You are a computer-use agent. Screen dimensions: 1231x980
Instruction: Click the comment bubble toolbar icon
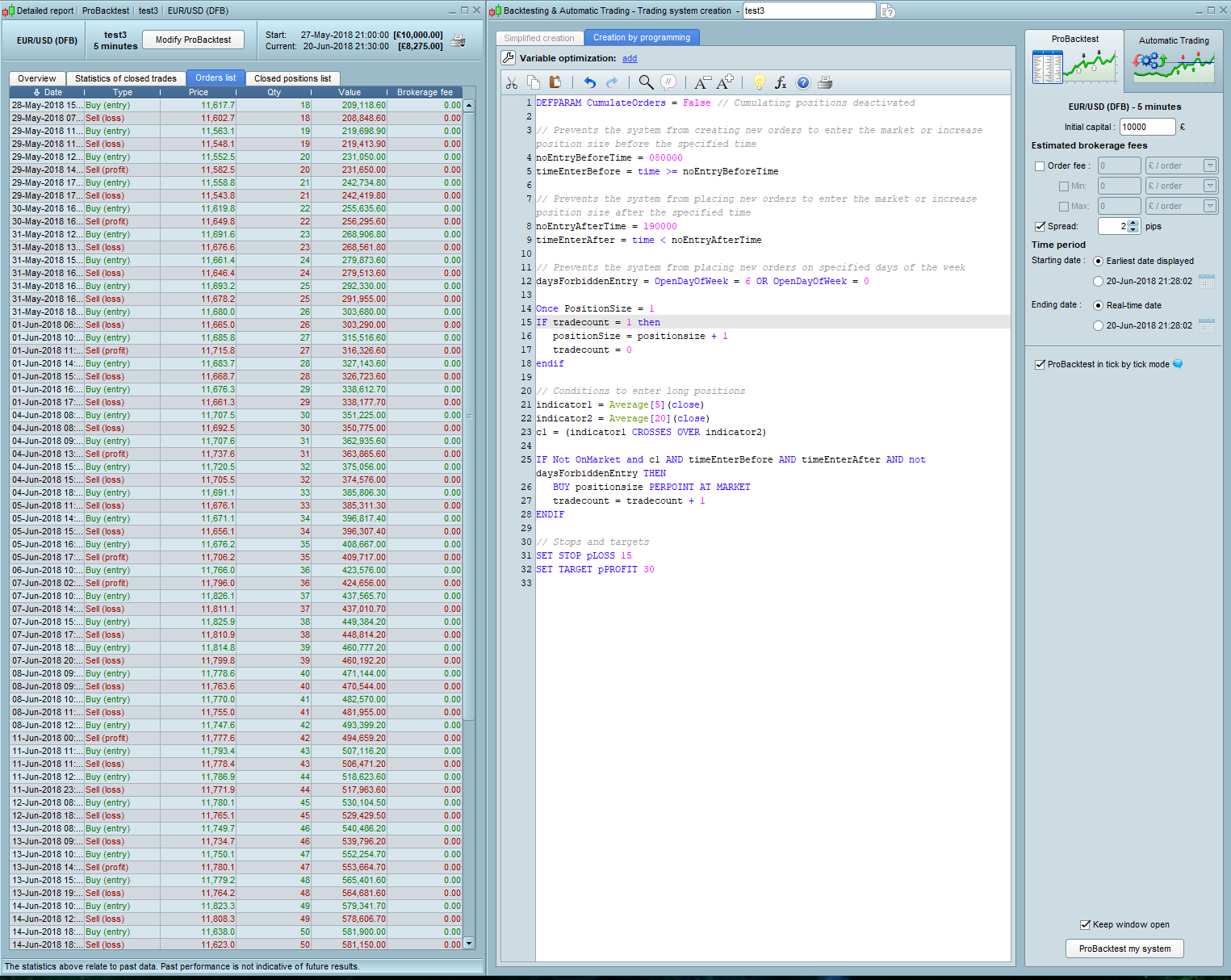click(668, 82)
